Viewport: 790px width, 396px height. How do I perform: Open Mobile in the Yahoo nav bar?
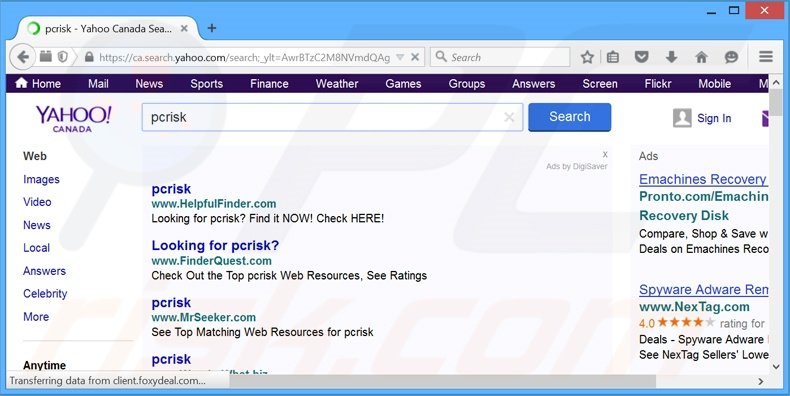[714, 84]
